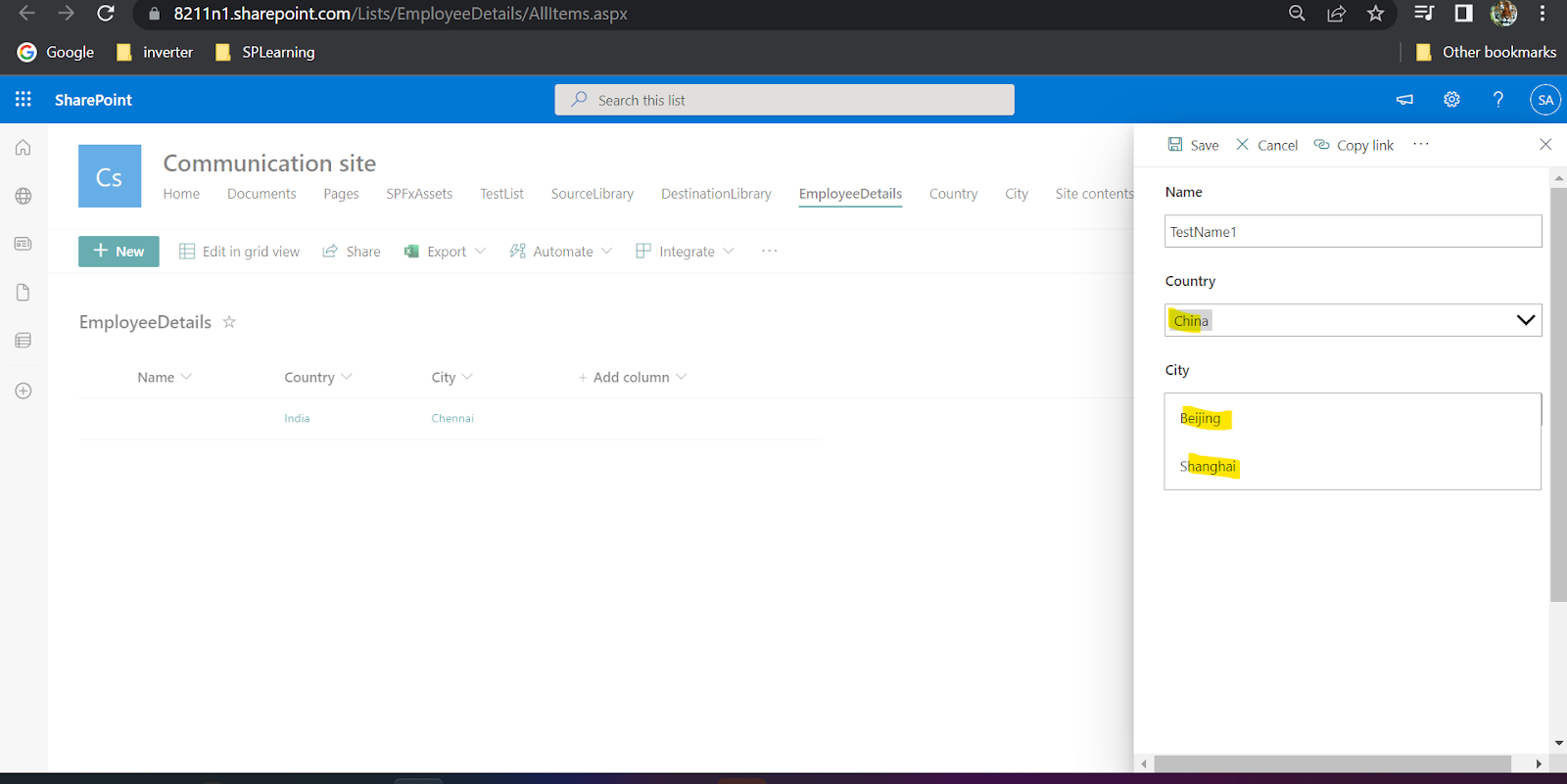
Task: Open the SPLearning bookmarks folder
Action: 264,52
